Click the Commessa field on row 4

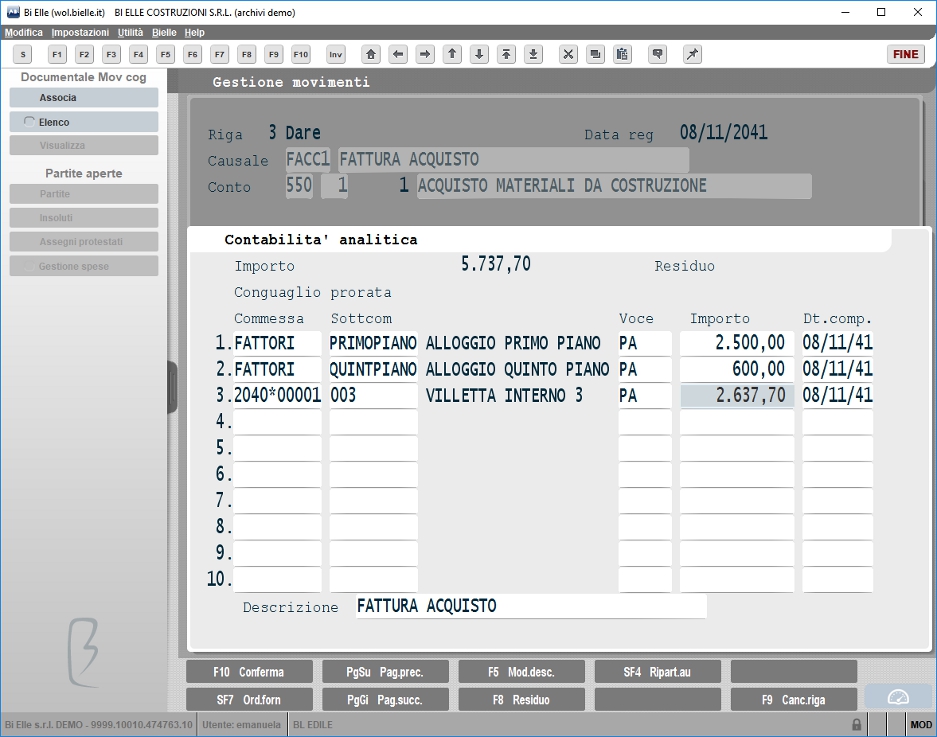click(277, 421)
